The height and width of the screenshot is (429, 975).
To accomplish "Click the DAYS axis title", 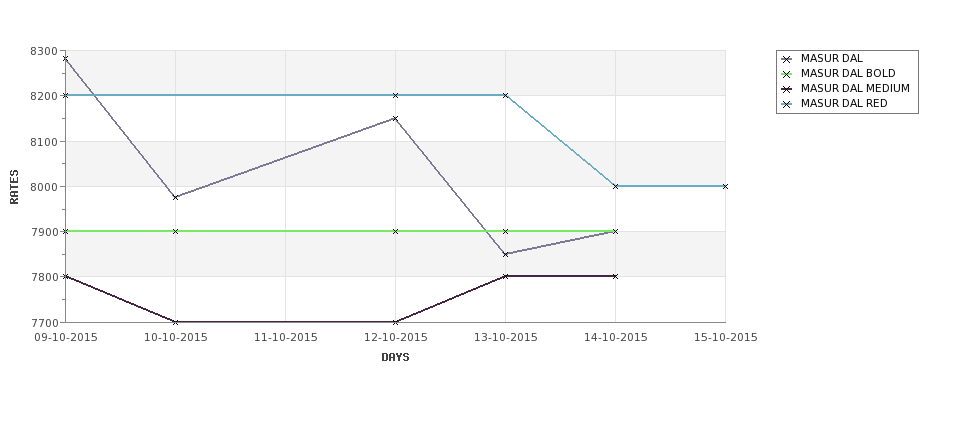I will [395, 357].
